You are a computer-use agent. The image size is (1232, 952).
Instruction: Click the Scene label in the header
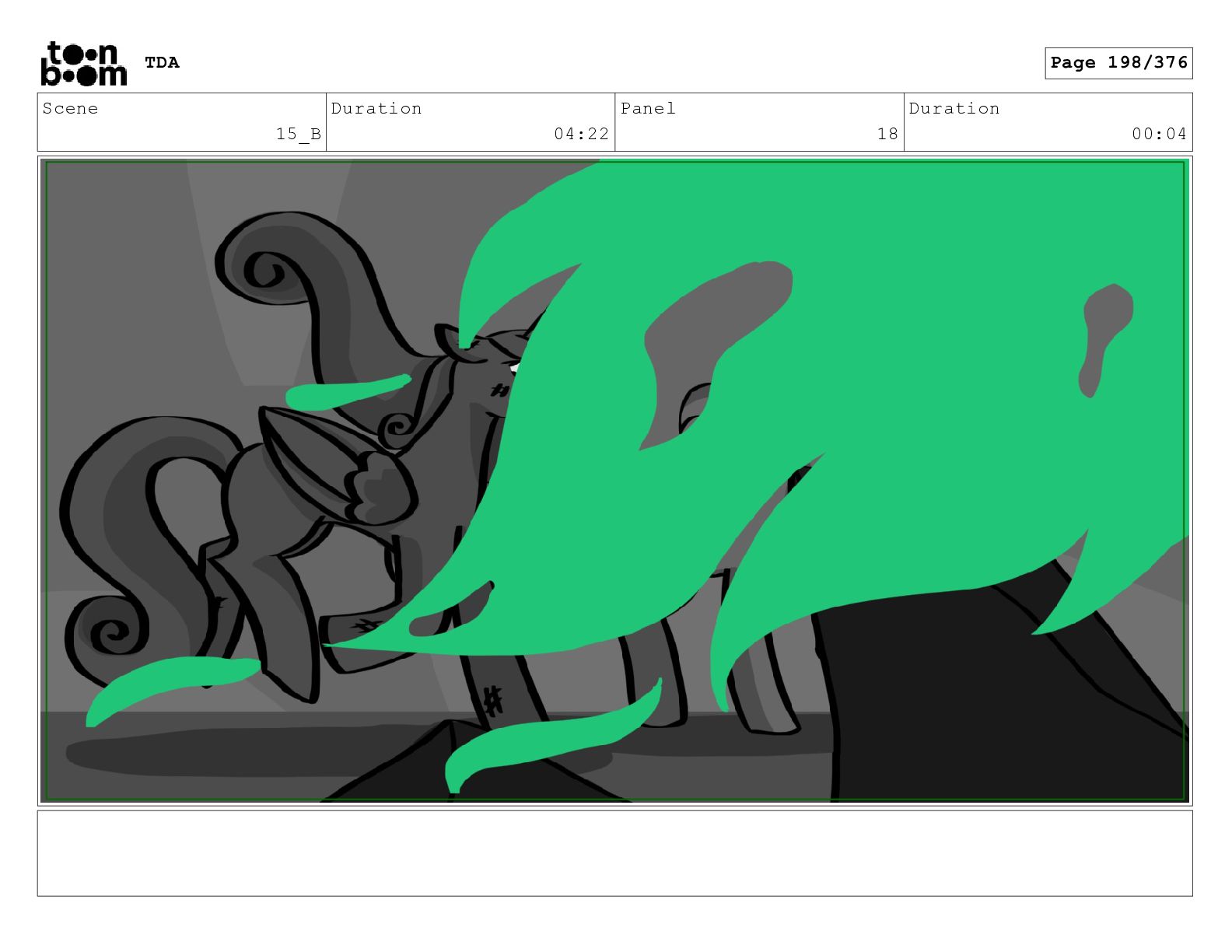[70, 108]
